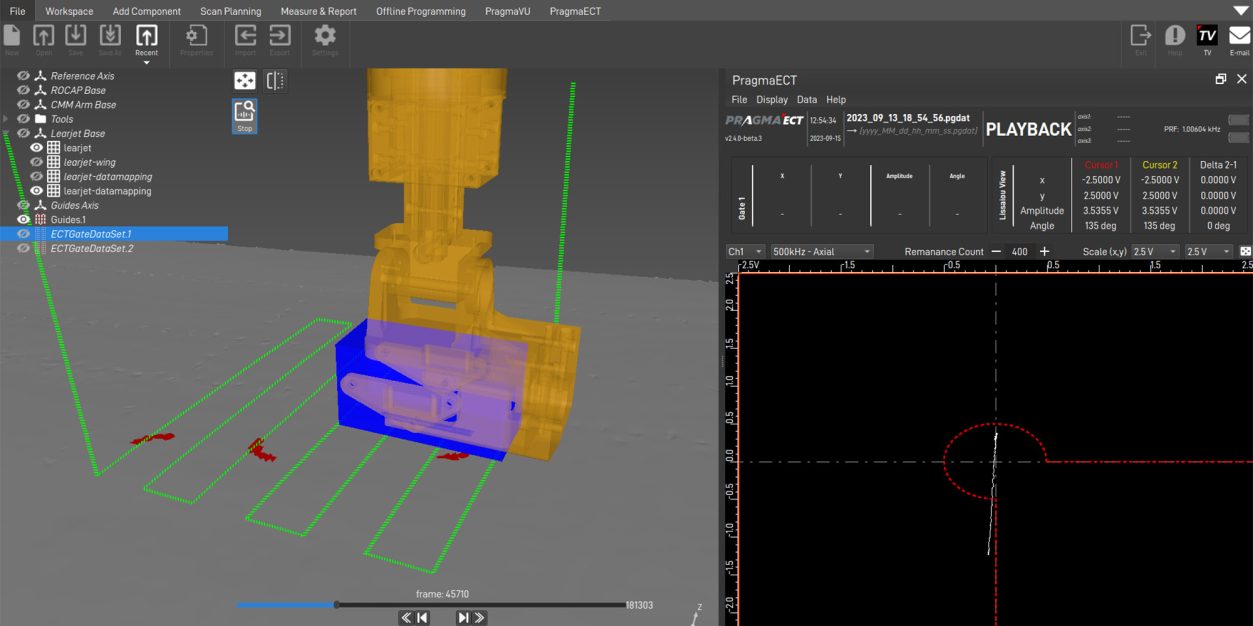Jump to last frame with double-right arrow
The image size is (1253, 626).
[479, 618]
